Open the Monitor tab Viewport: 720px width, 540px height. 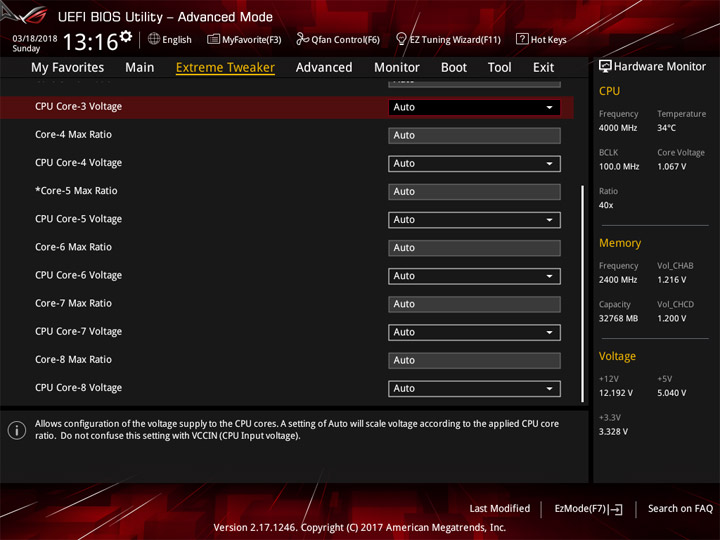[x=397, y=68]
